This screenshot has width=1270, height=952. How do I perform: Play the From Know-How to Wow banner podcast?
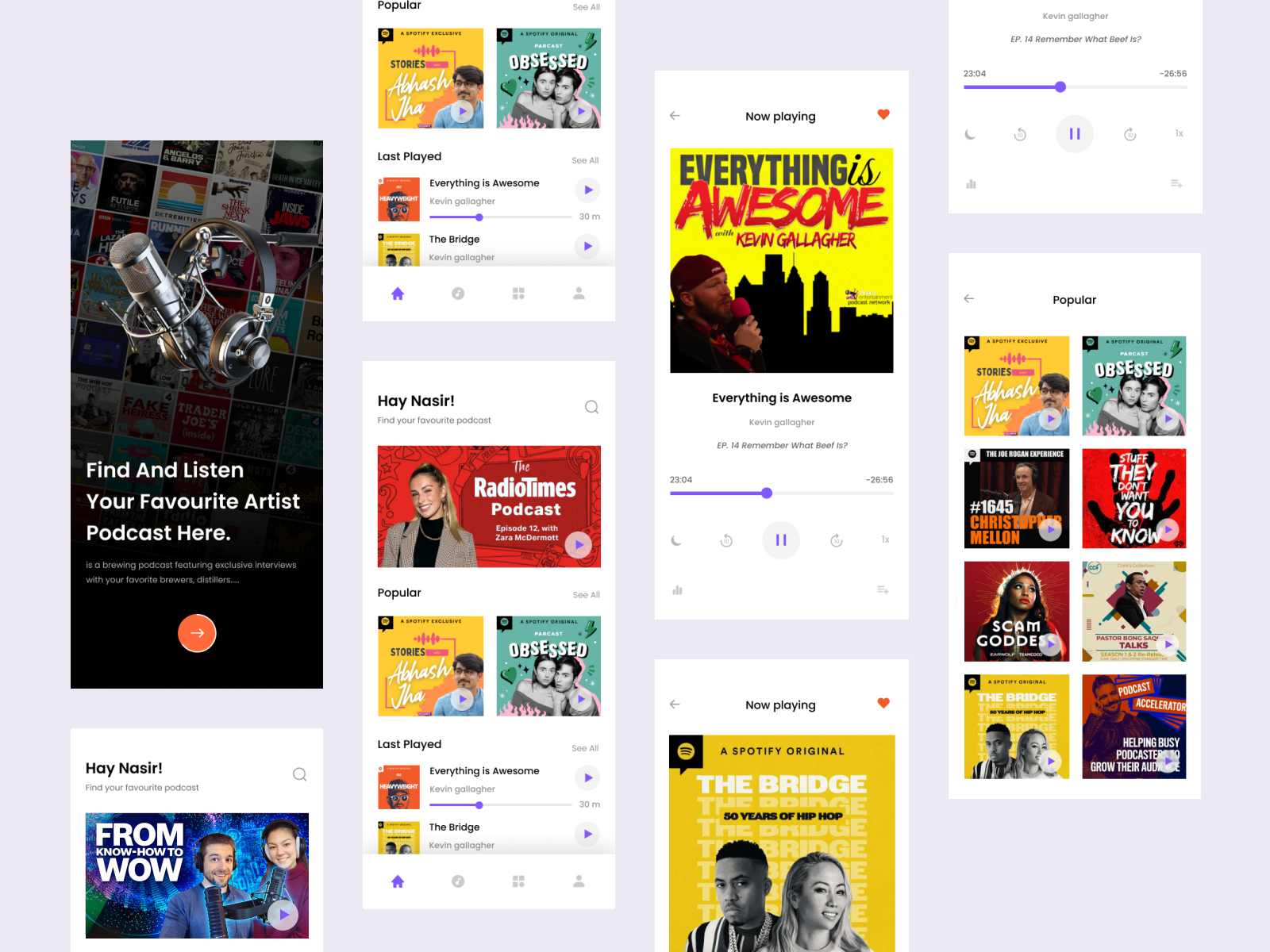pyautogui.click(x=283, y=915)
